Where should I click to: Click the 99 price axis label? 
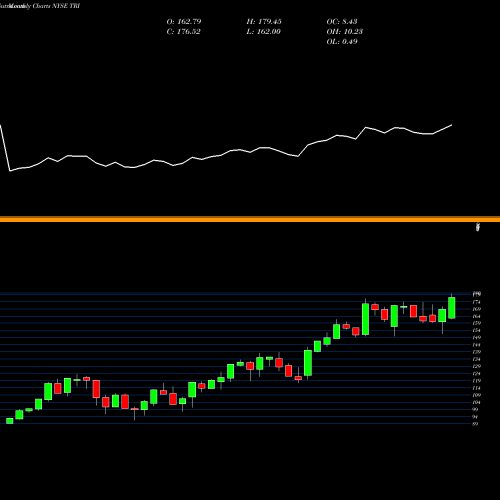point(475,409)
